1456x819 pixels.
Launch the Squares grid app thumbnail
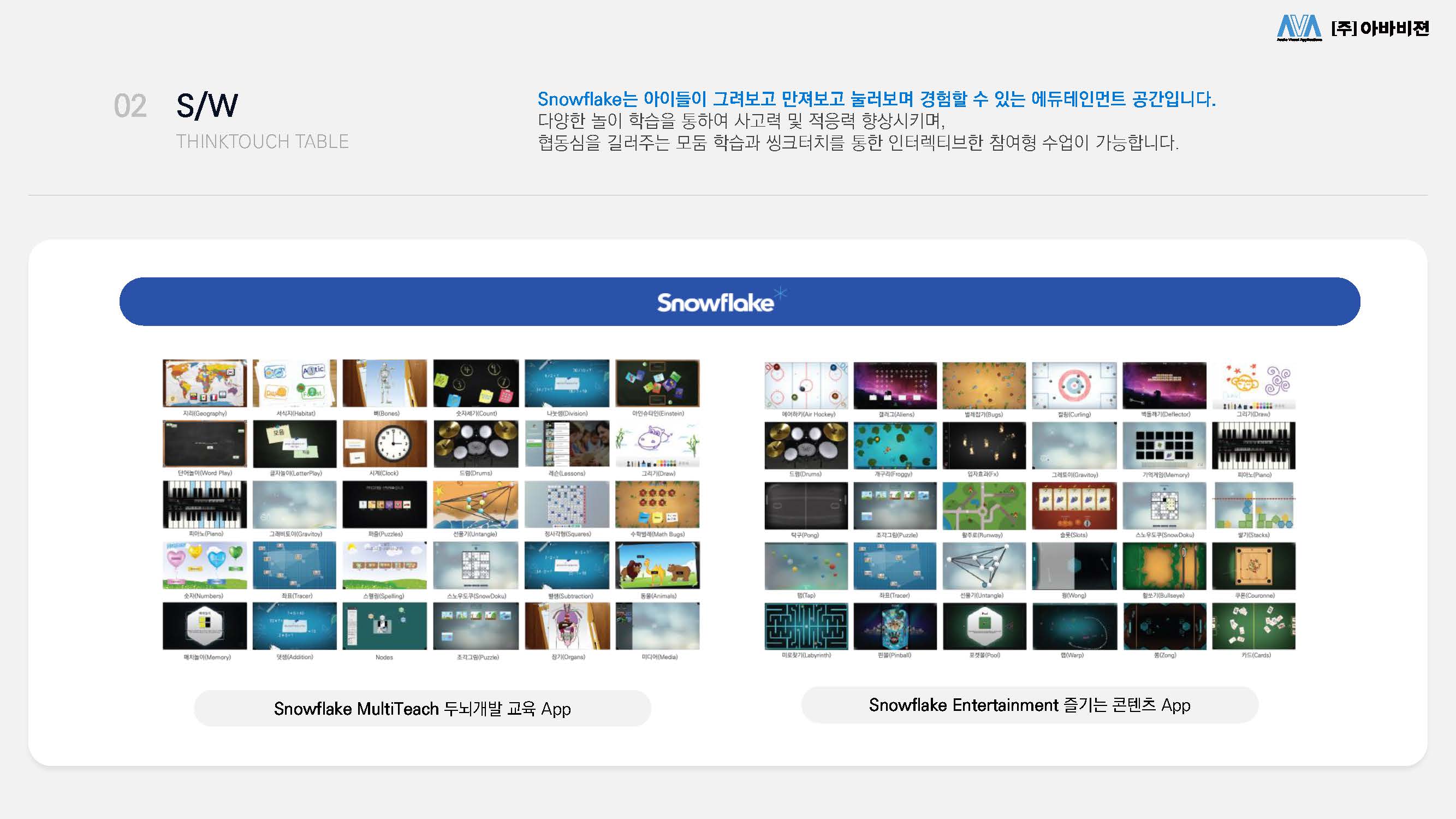(567, 504)
